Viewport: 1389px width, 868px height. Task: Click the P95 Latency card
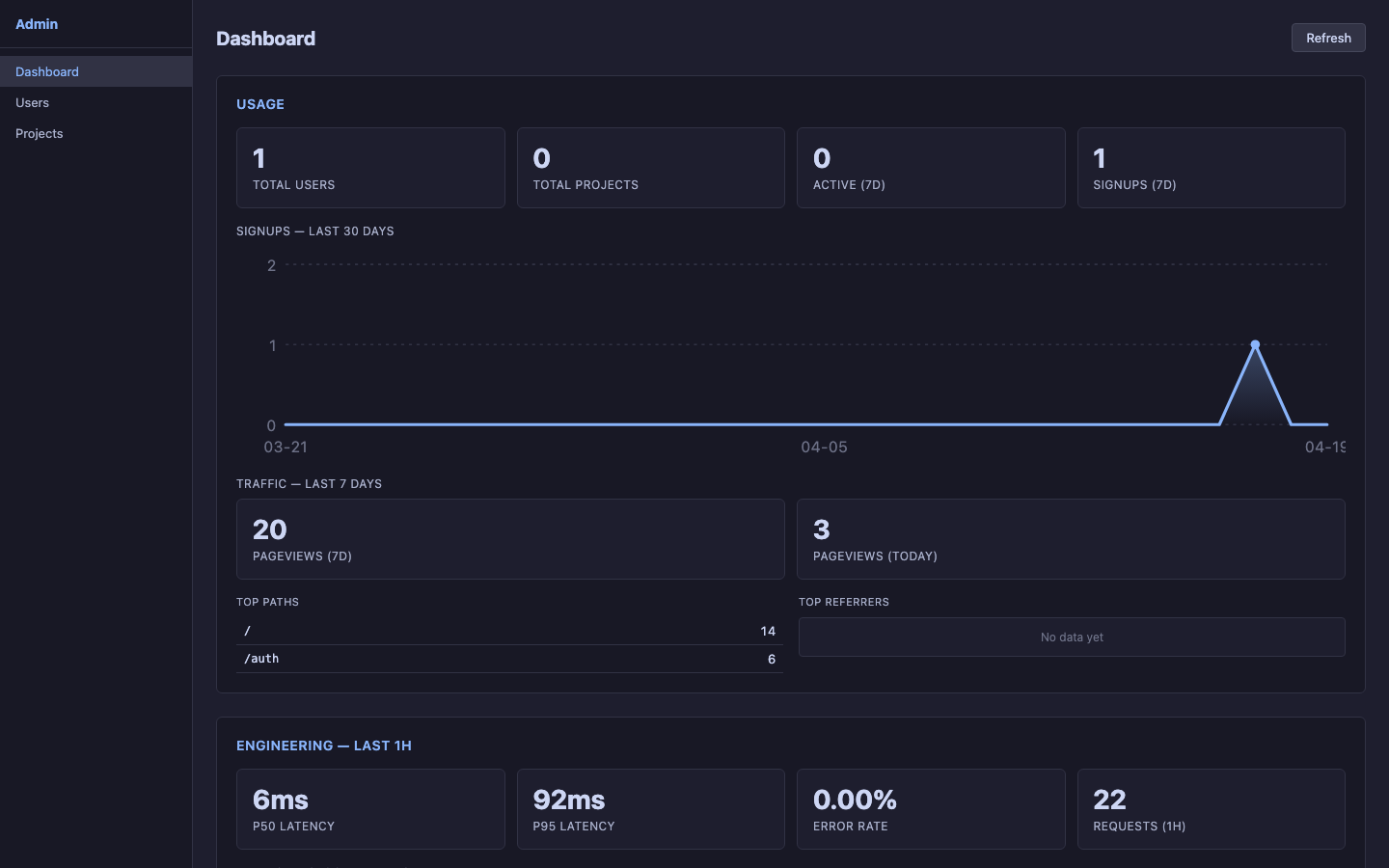[650, 809]
